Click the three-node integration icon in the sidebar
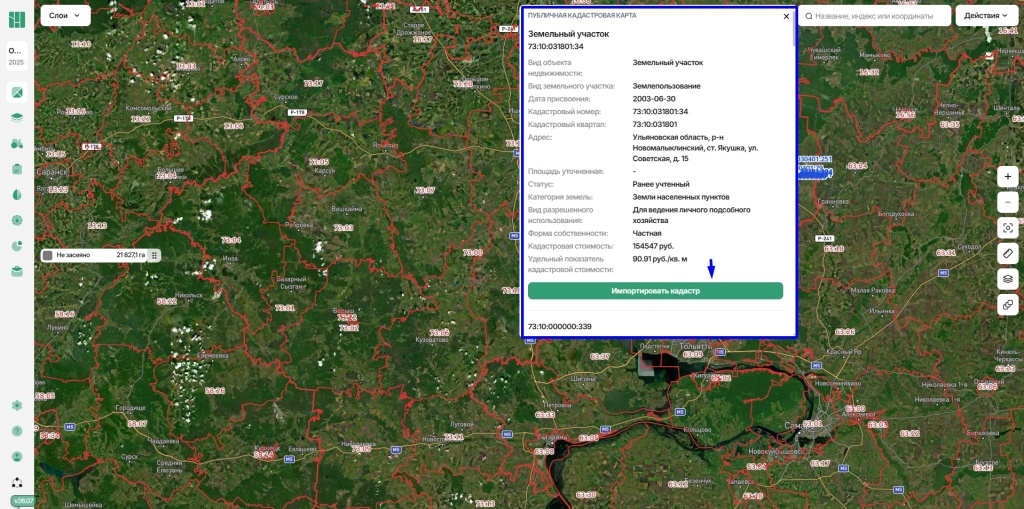The height and width of the screenshot is (509, 1024). tap(17, 482)
